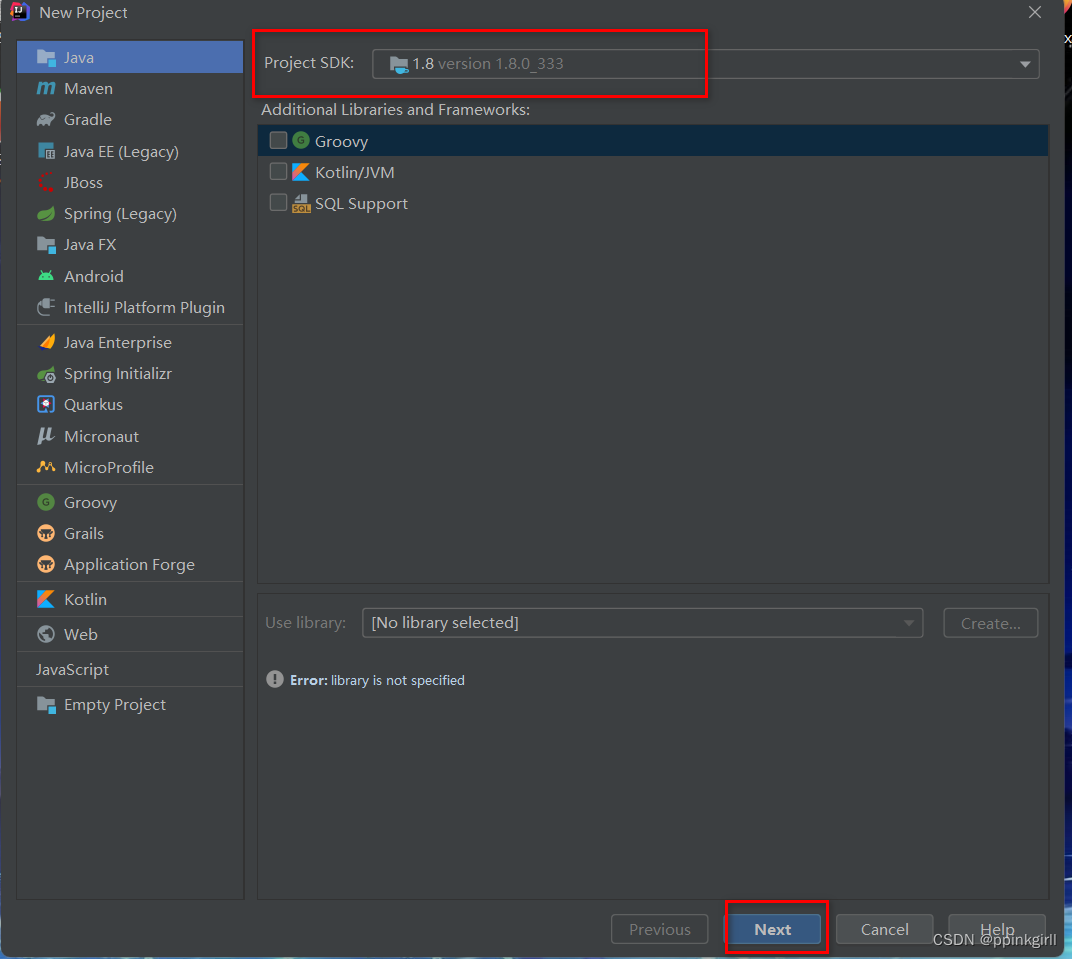Select JavaScript project type
Screen dimensions: 1072x959
point(72,670)
